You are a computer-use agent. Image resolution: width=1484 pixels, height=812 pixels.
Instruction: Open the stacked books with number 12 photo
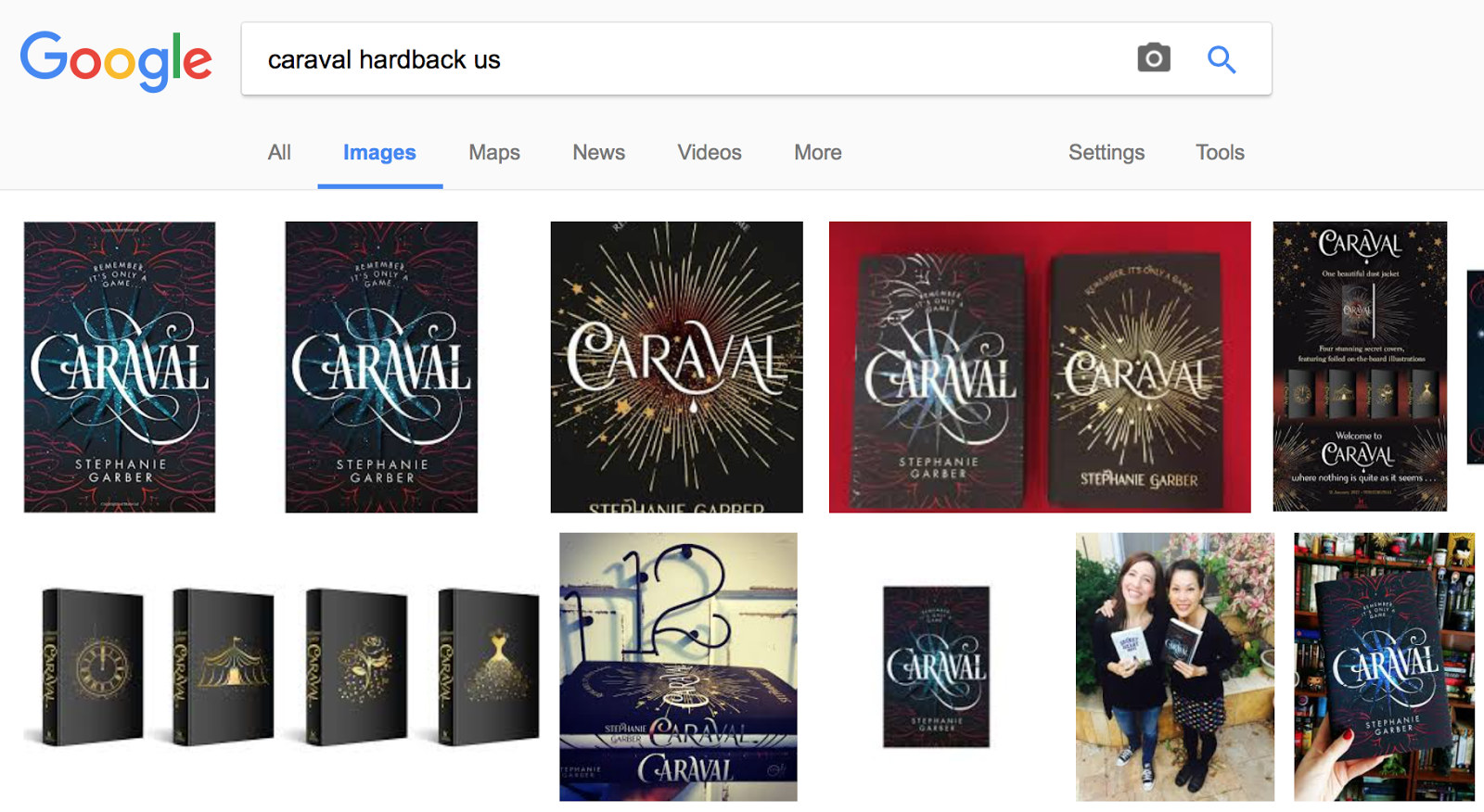[678, 666]
